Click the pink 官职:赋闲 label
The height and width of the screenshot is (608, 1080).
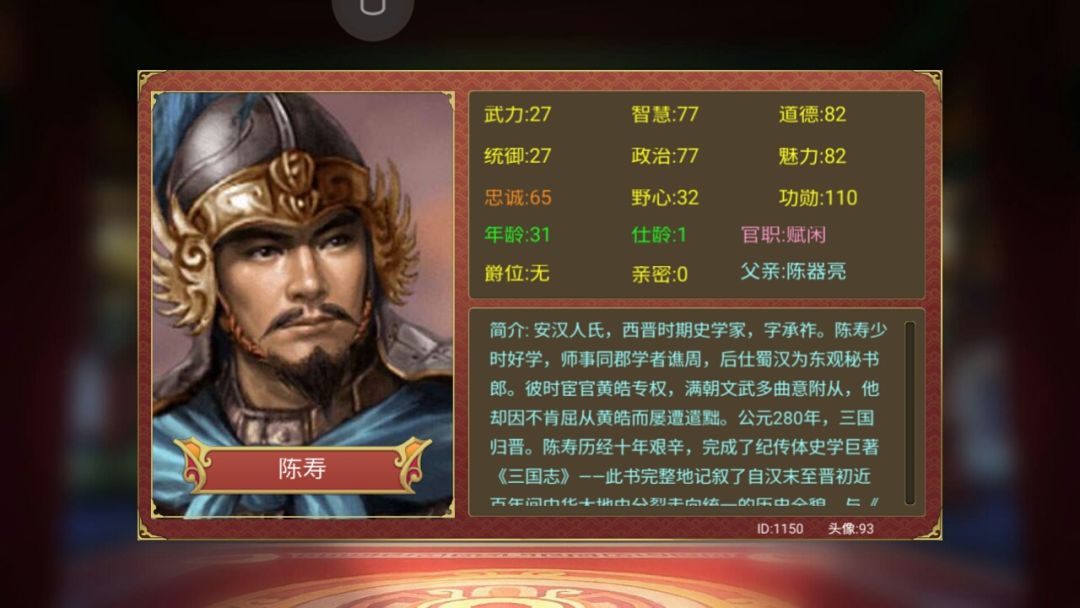click(783, 235)
